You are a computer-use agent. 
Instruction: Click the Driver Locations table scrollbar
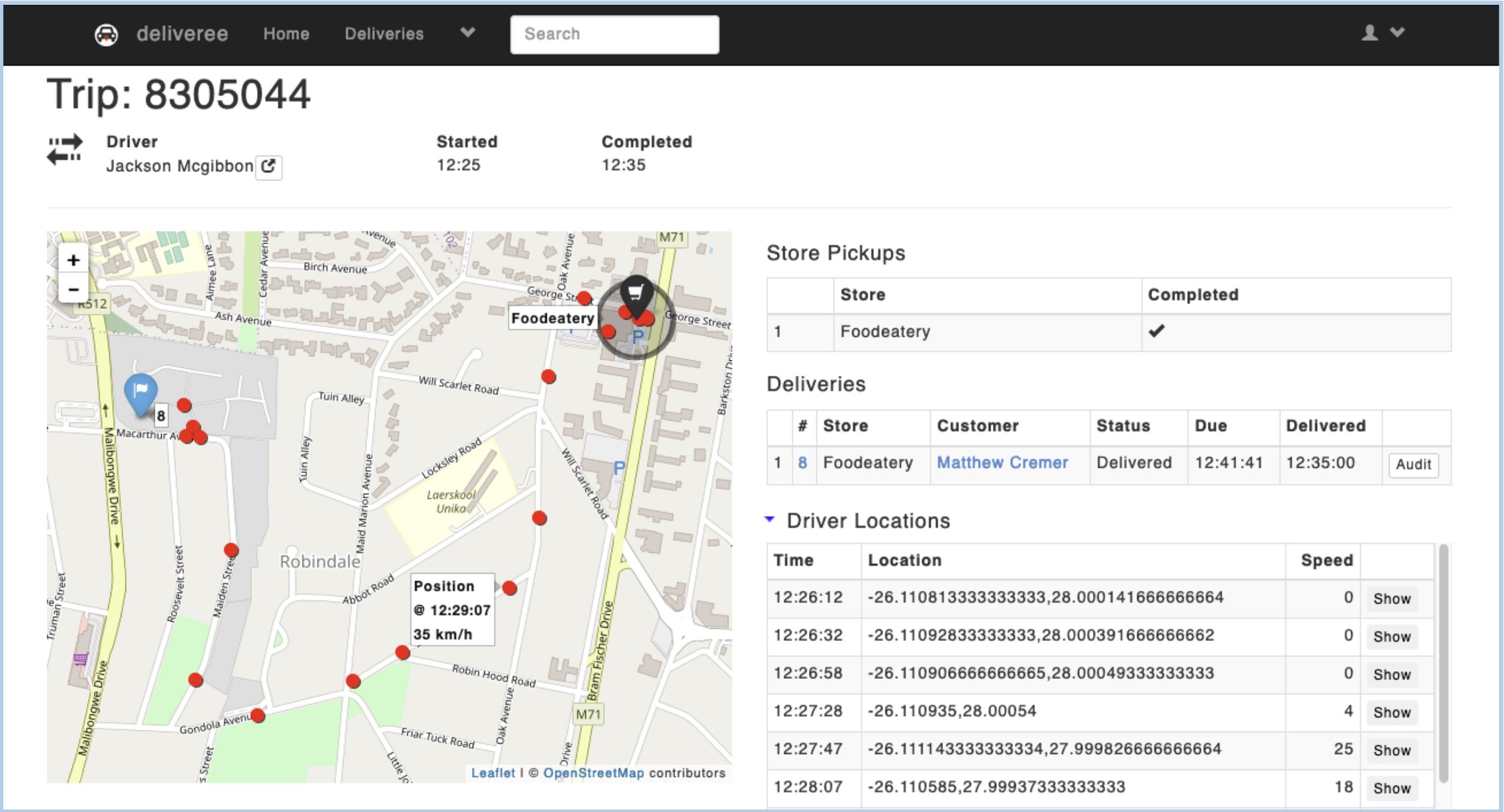(1443, 663)
